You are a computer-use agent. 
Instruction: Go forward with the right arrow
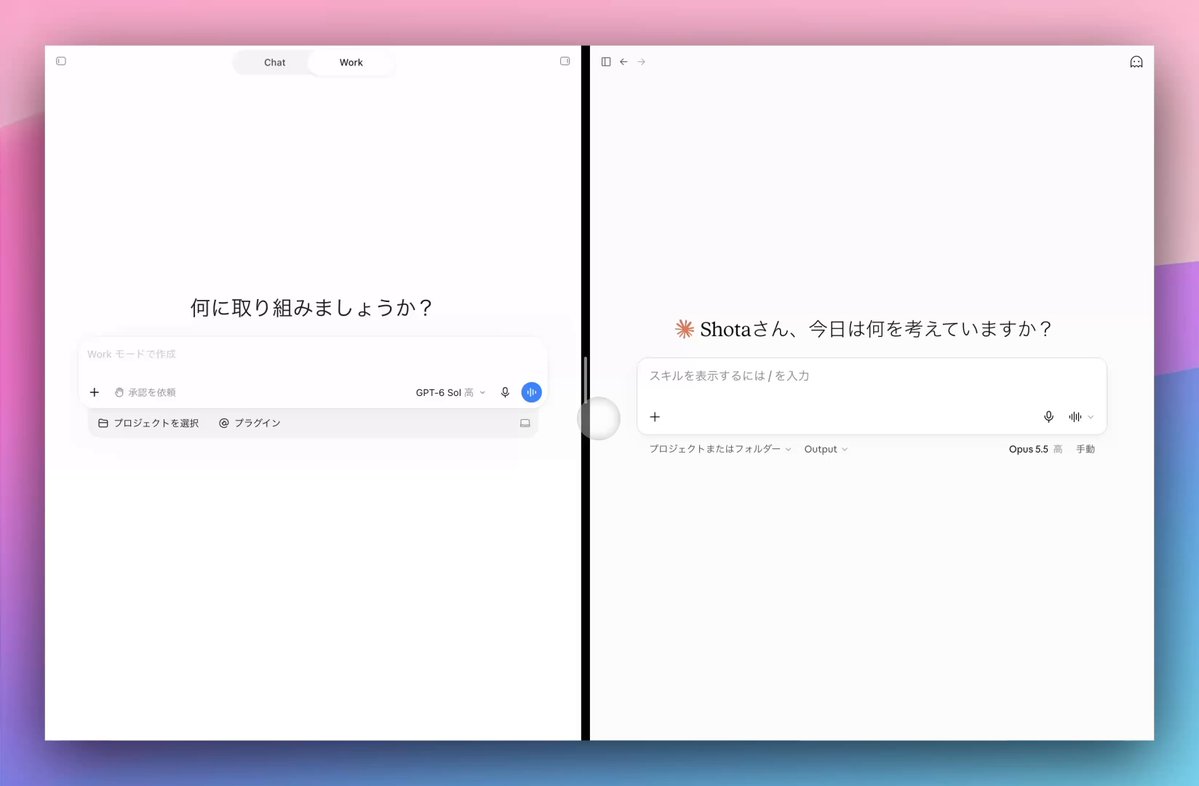point(642,62)
